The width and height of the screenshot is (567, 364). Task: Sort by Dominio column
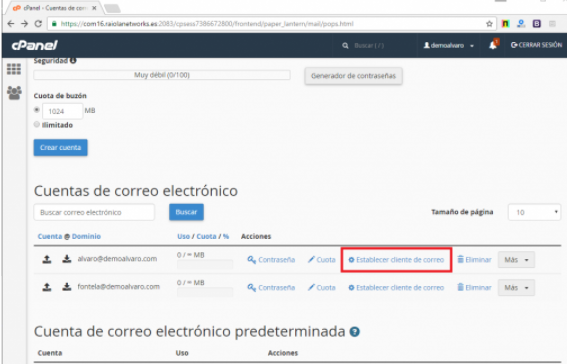[x=86, y=236]
